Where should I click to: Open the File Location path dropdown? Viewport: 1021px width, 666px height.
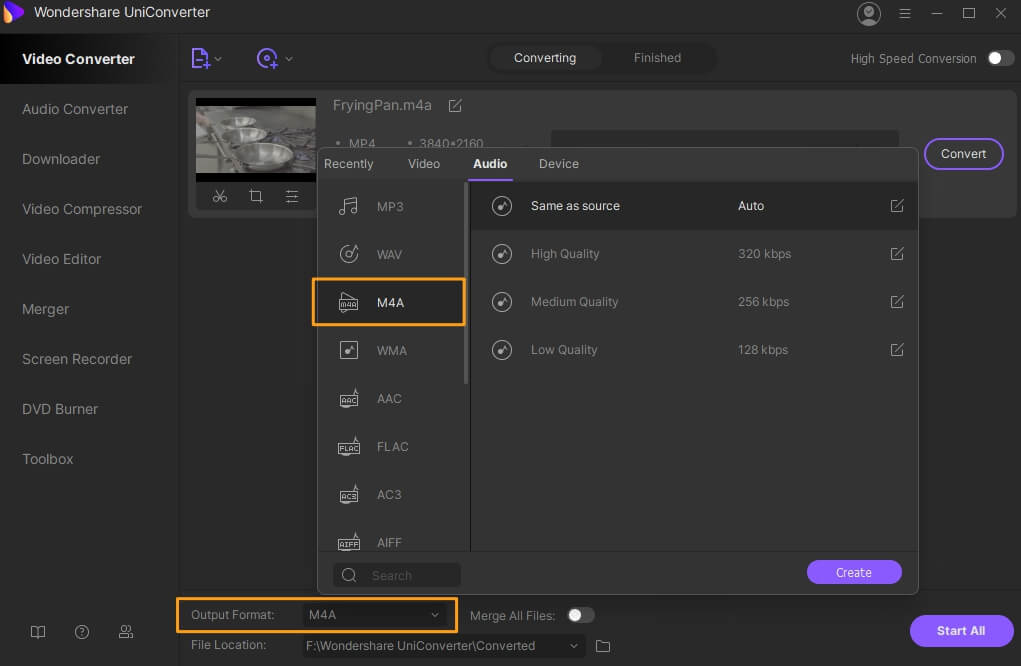(443, 646)
